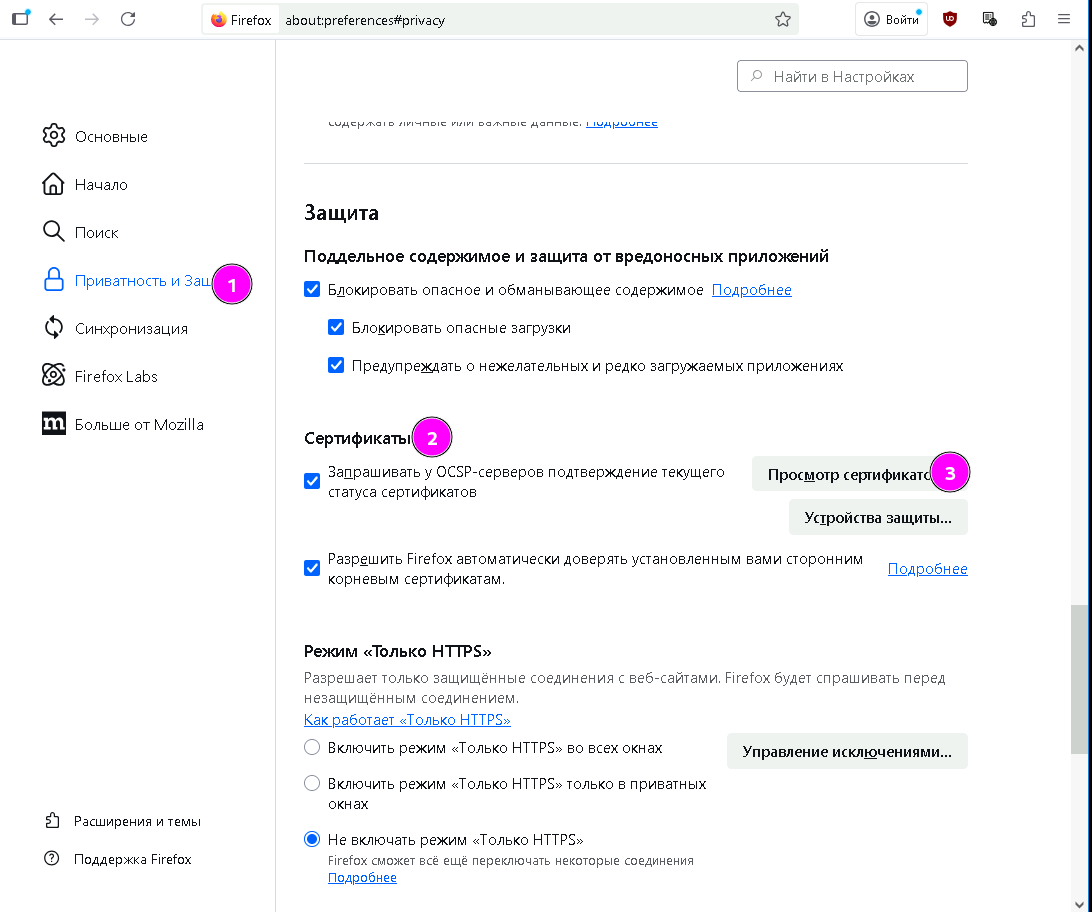Uncheck "Блокировать опасные загрузки" checkbox
This screenshot has height=912, width=1092.
click(336, 328)
